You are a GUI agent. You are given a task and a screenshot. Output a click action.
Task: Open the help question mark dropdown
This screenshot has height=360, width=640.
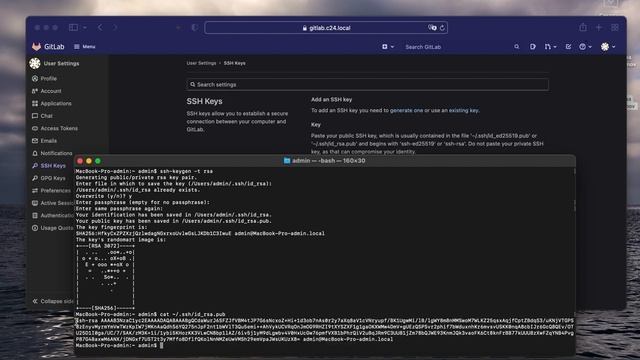point(585,47)
